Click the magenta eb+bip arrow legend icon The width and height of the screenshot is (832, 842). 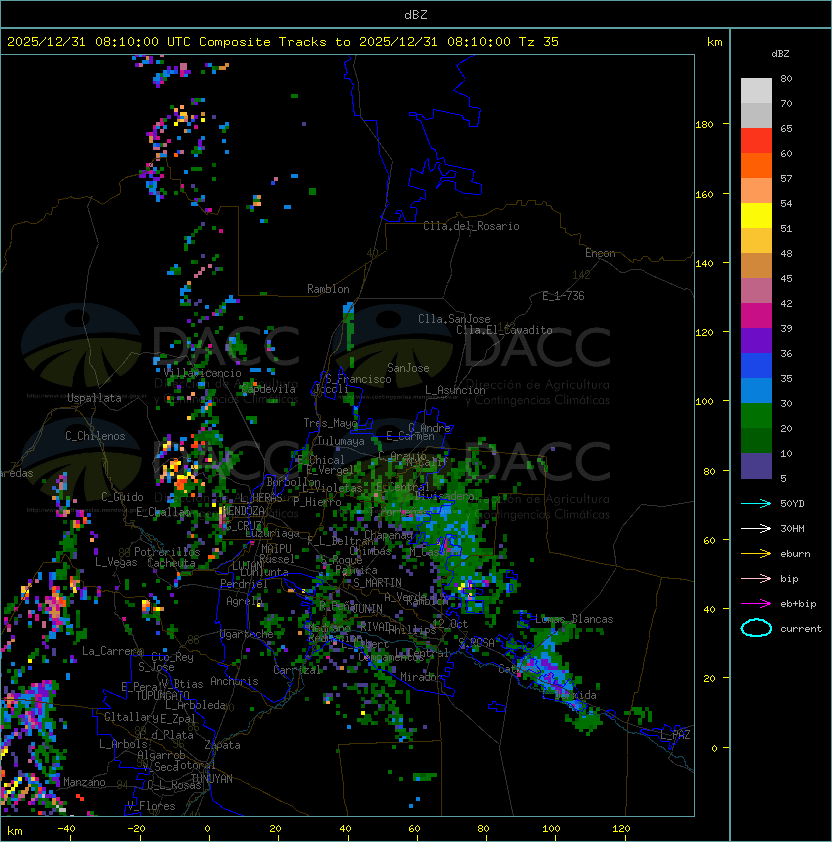click(x=756, y=604)
